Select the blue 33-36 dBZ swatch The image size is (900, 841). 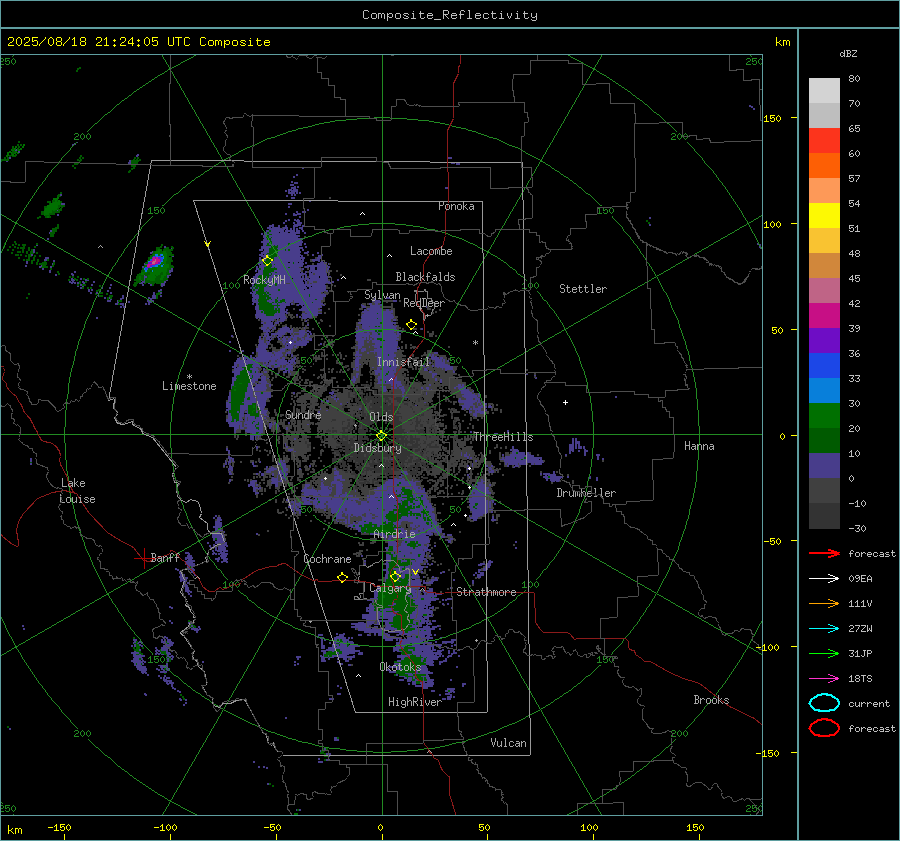coord(824,366)
